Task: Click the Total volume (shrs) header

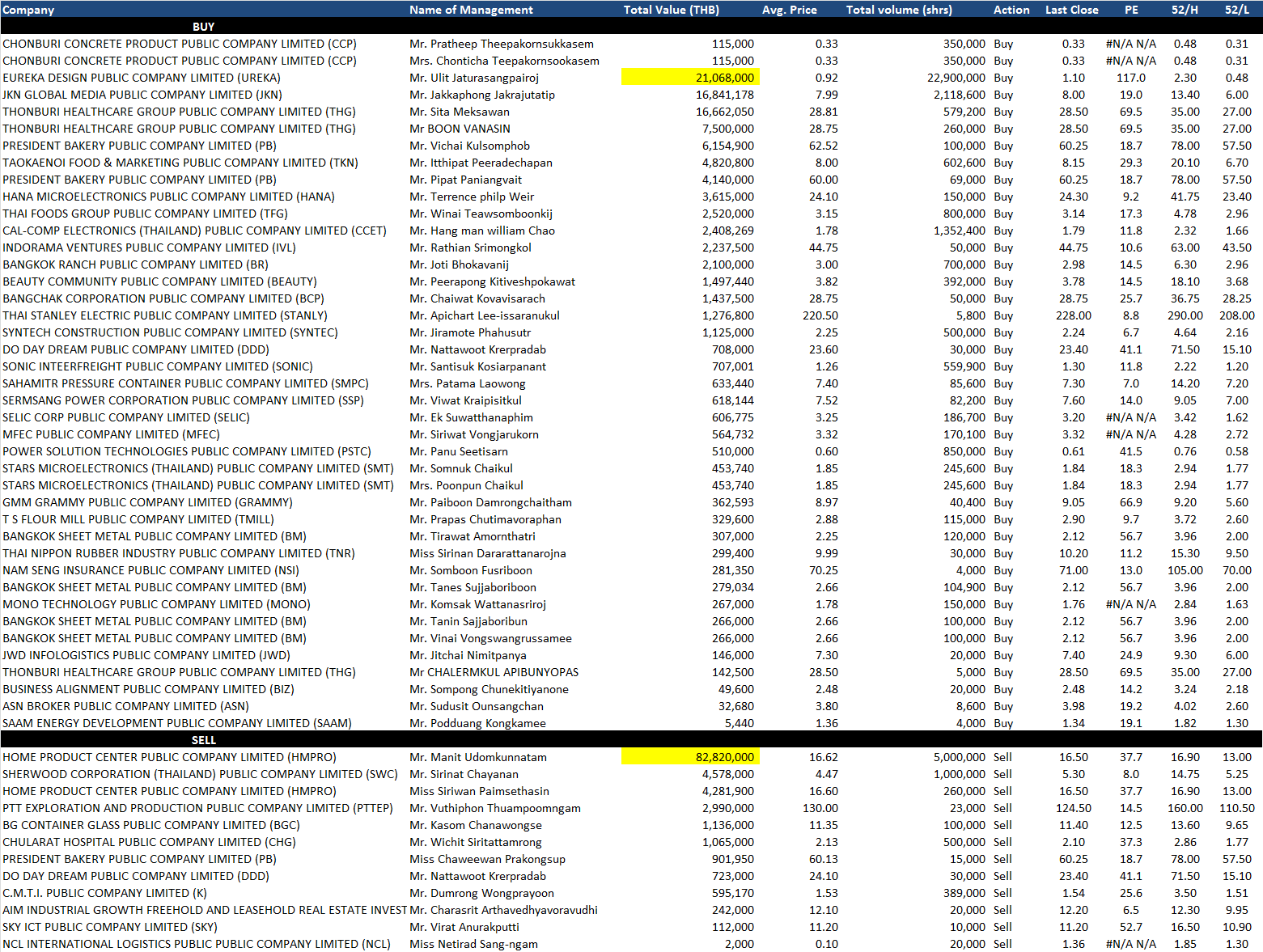Action: point(899,10)
